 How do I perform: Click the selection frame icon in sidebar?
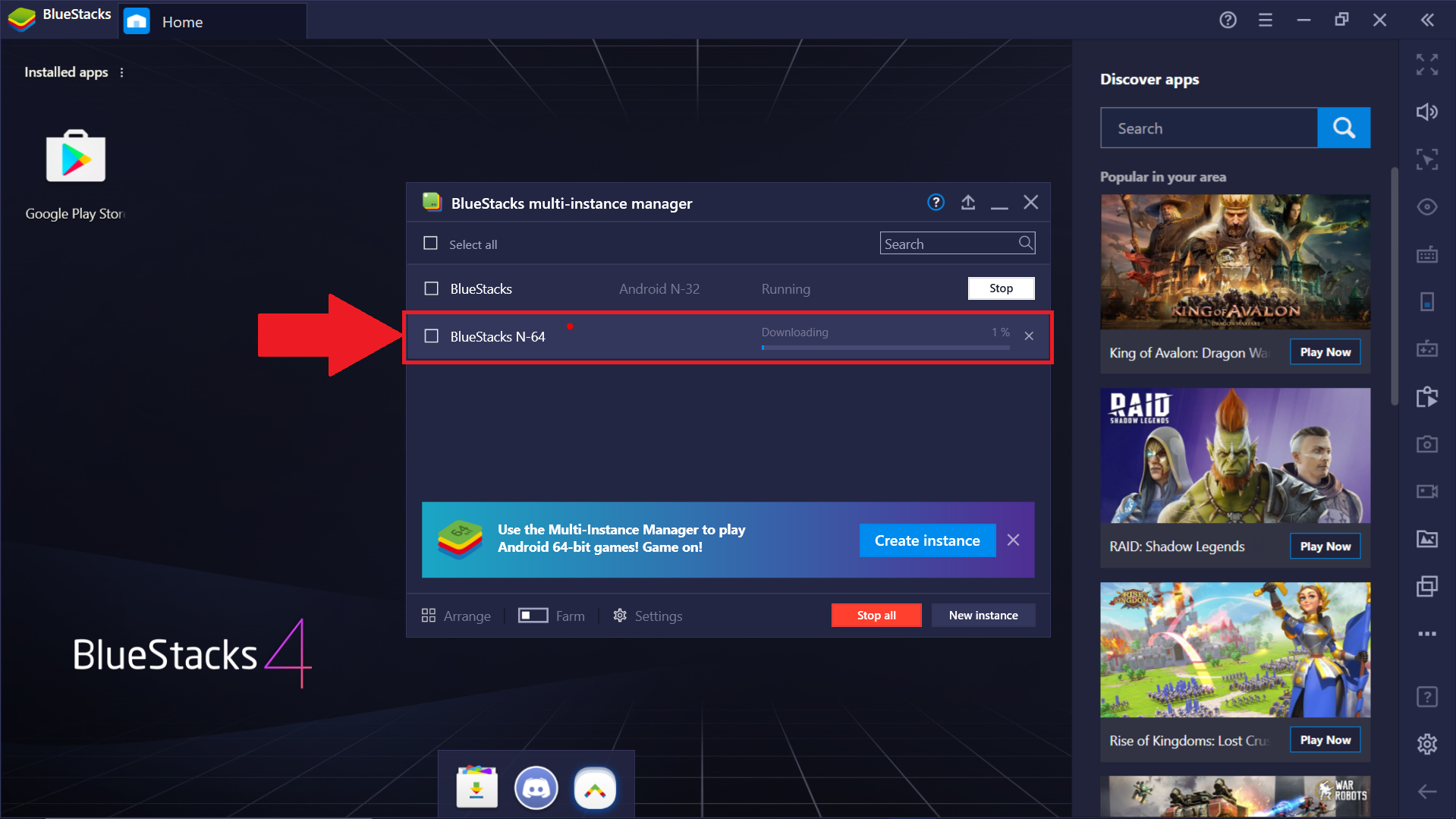(1426, 159)
